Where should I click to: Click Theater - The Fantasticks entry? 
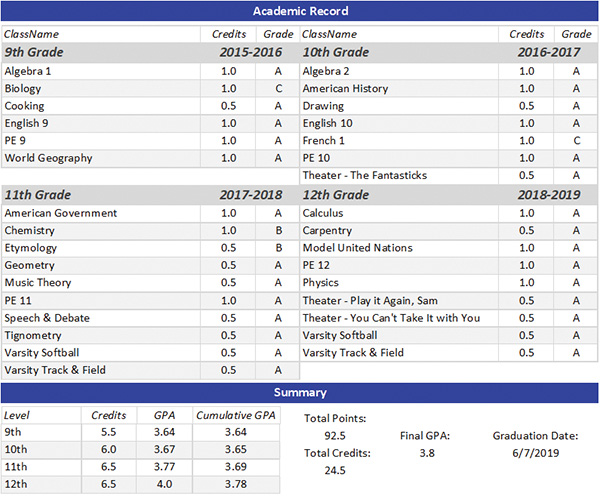pos(365,175)
